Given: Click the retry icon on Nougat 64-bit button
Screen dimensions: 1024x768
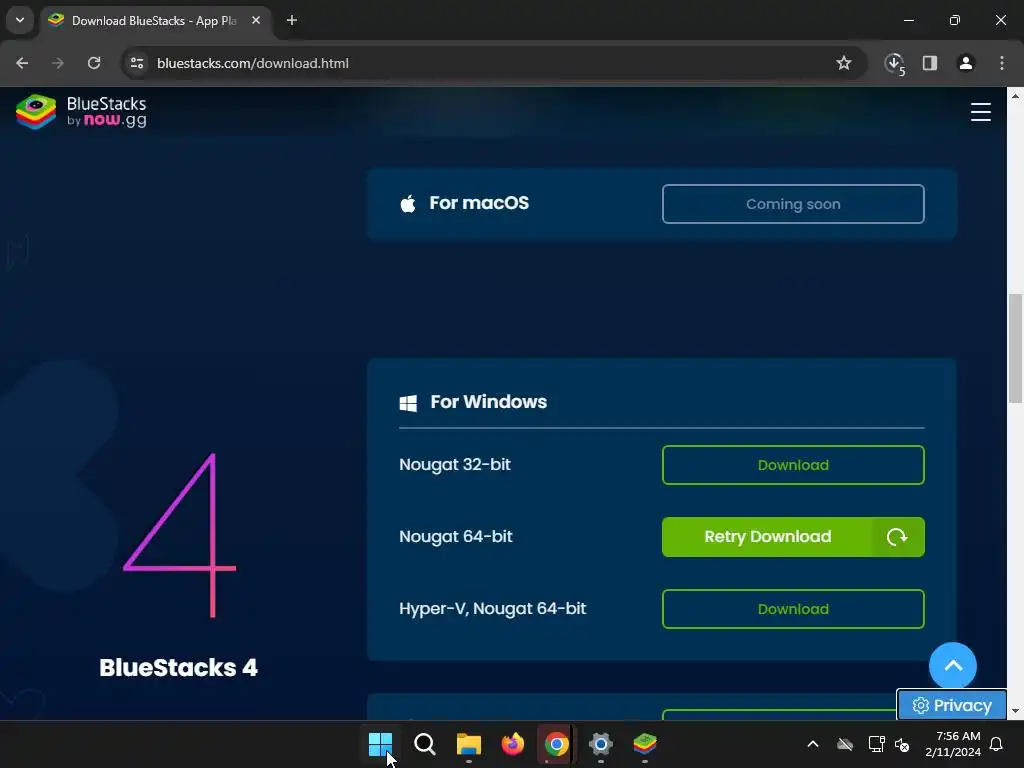Looking at the screenshot, I should point(897,537).
